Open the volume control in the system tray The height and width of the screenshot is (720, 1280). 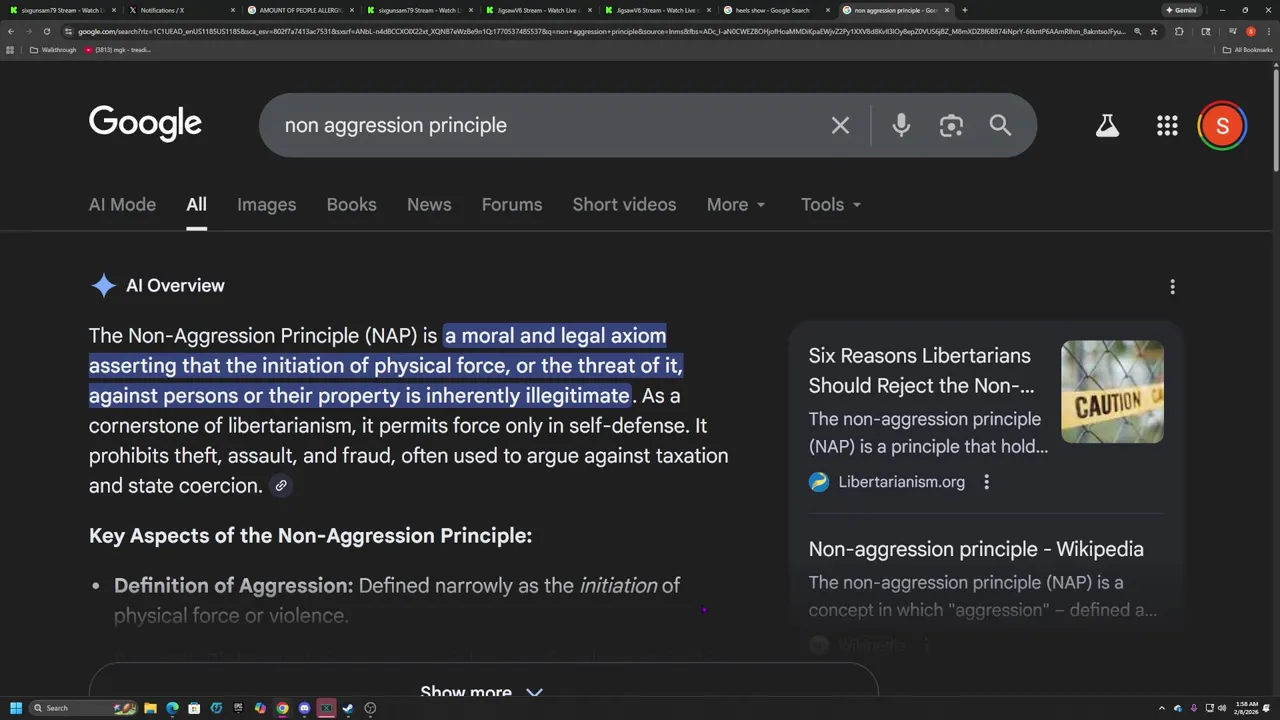pyautogui.click(x=1222, y=708)
